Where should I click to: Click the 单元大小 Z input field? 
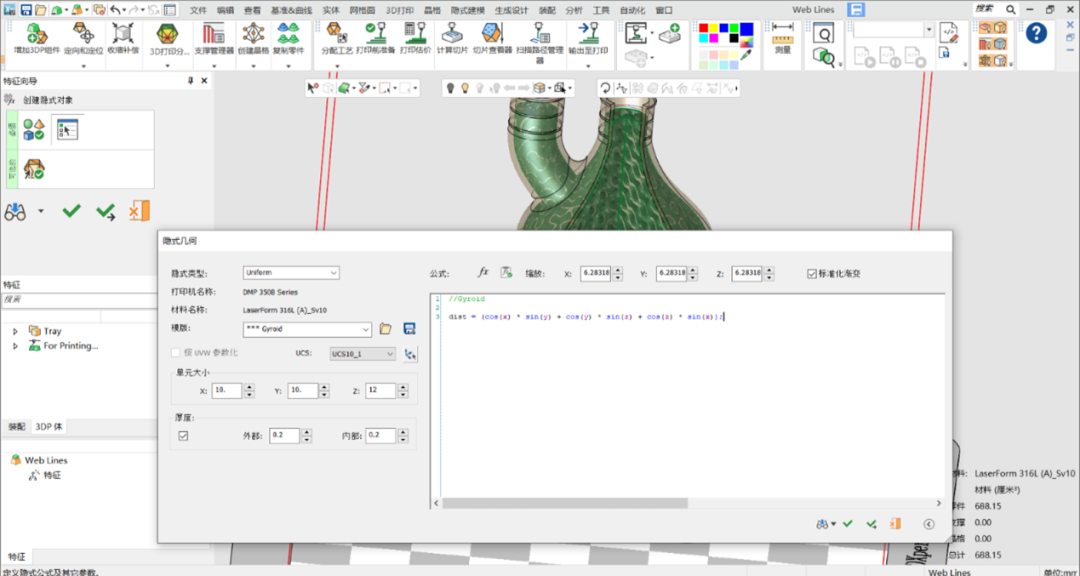click(380, 391)
